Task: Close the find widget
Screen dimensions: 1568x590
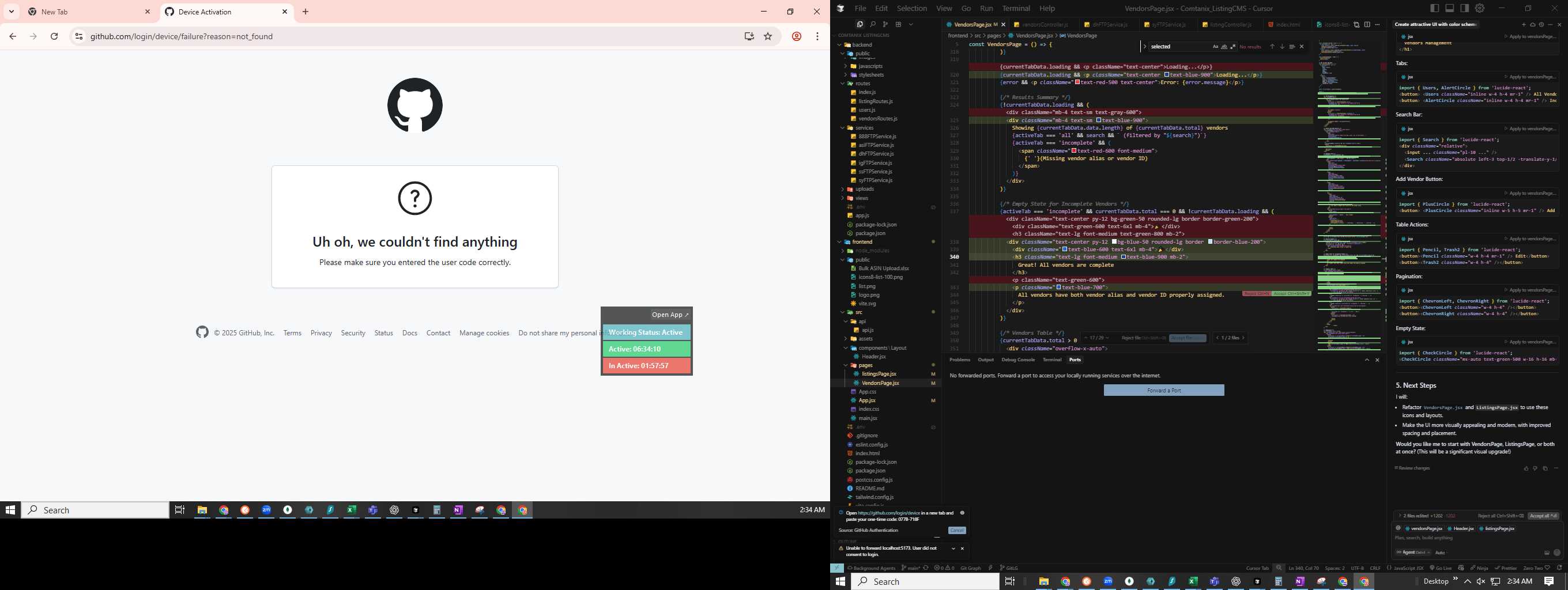Action: (x=1302, y=47)
